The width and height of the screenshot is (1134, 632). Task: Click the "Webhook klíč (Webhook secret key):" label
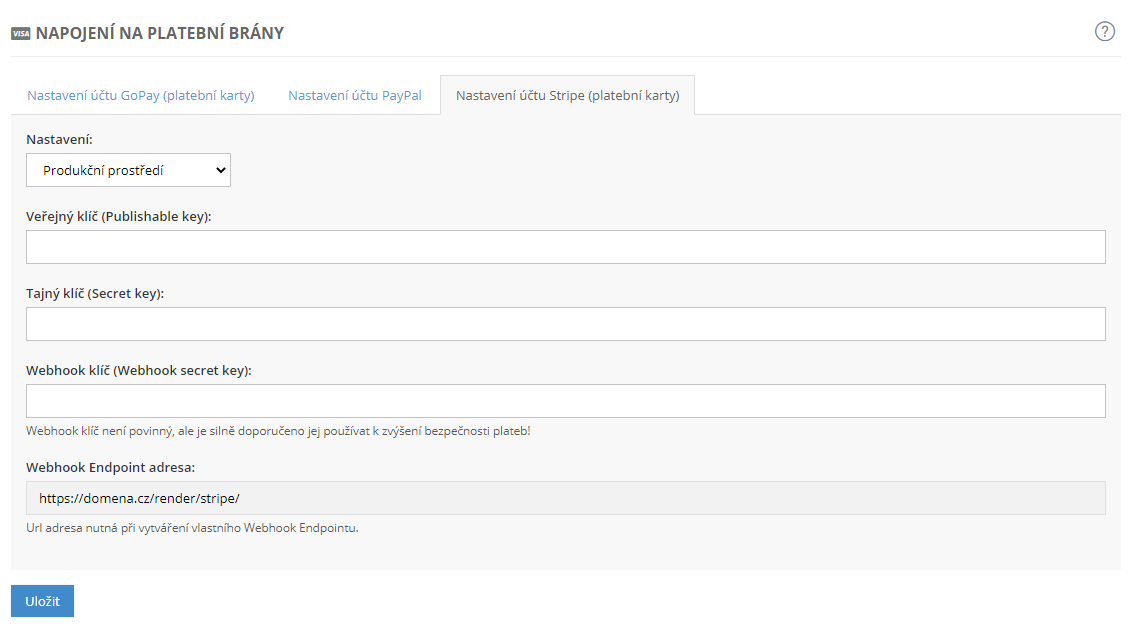[x=139, y=370]
